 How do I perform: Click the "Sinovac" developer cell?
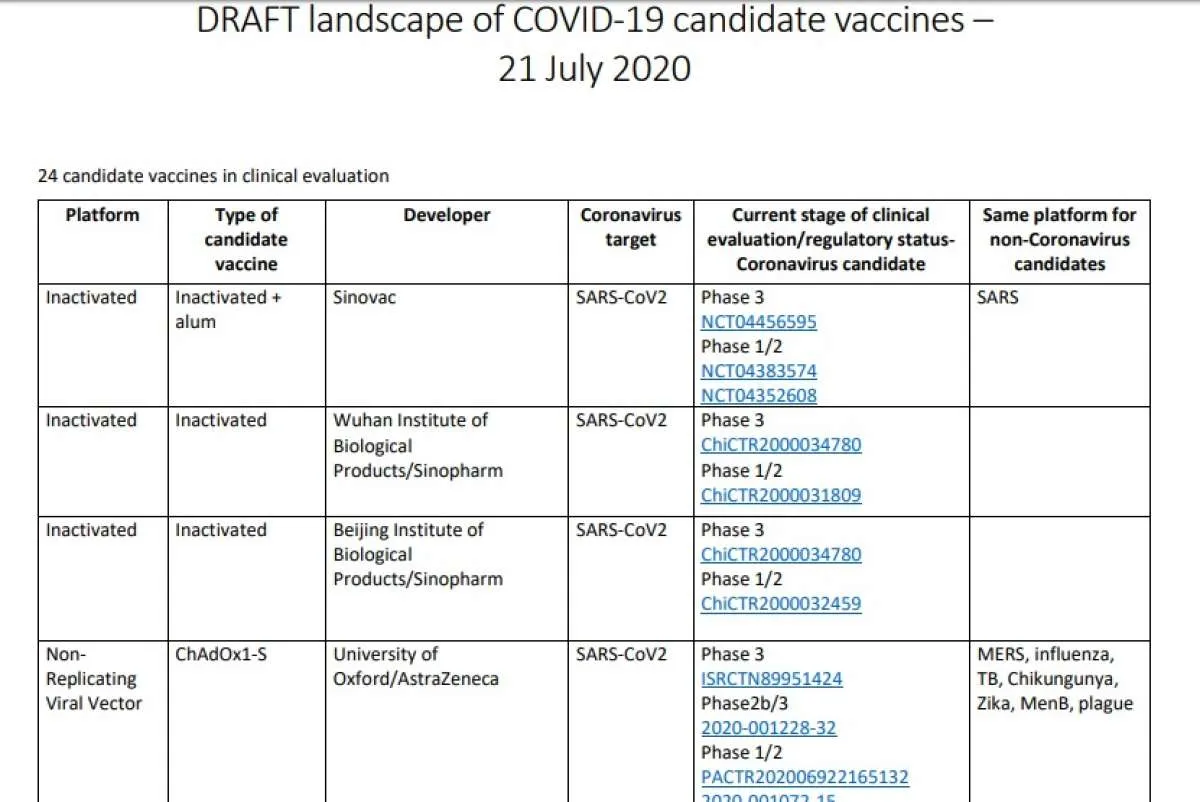click(x=364, y=298)
